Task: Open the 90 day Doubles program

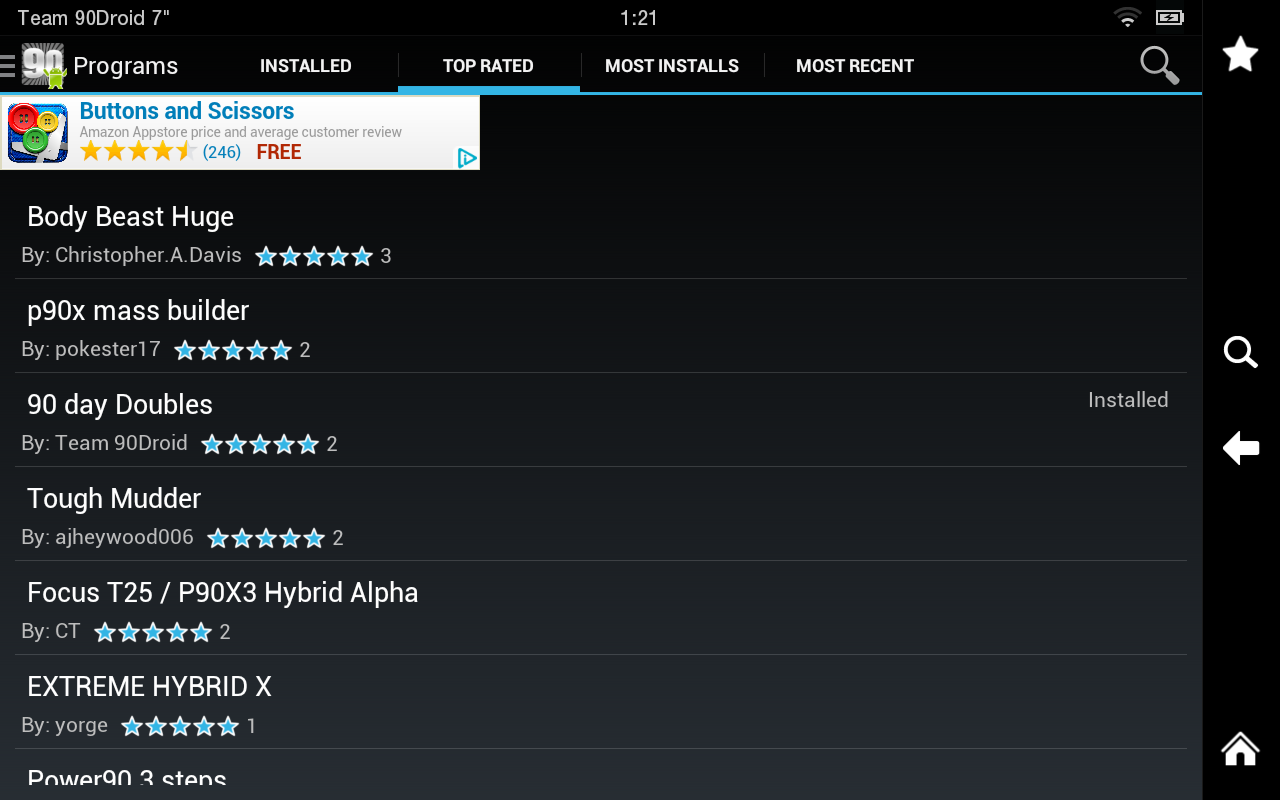Action: pos(120,404)
